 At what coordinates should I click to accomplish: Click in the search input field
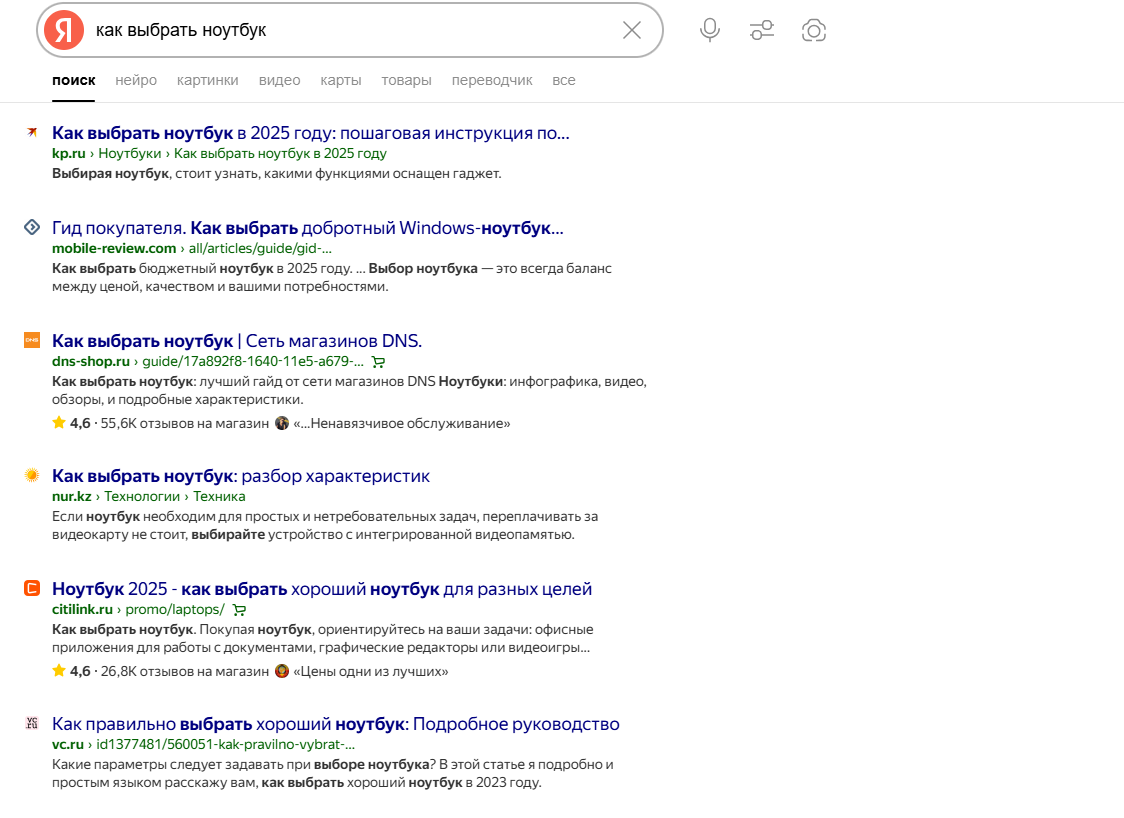351,30
